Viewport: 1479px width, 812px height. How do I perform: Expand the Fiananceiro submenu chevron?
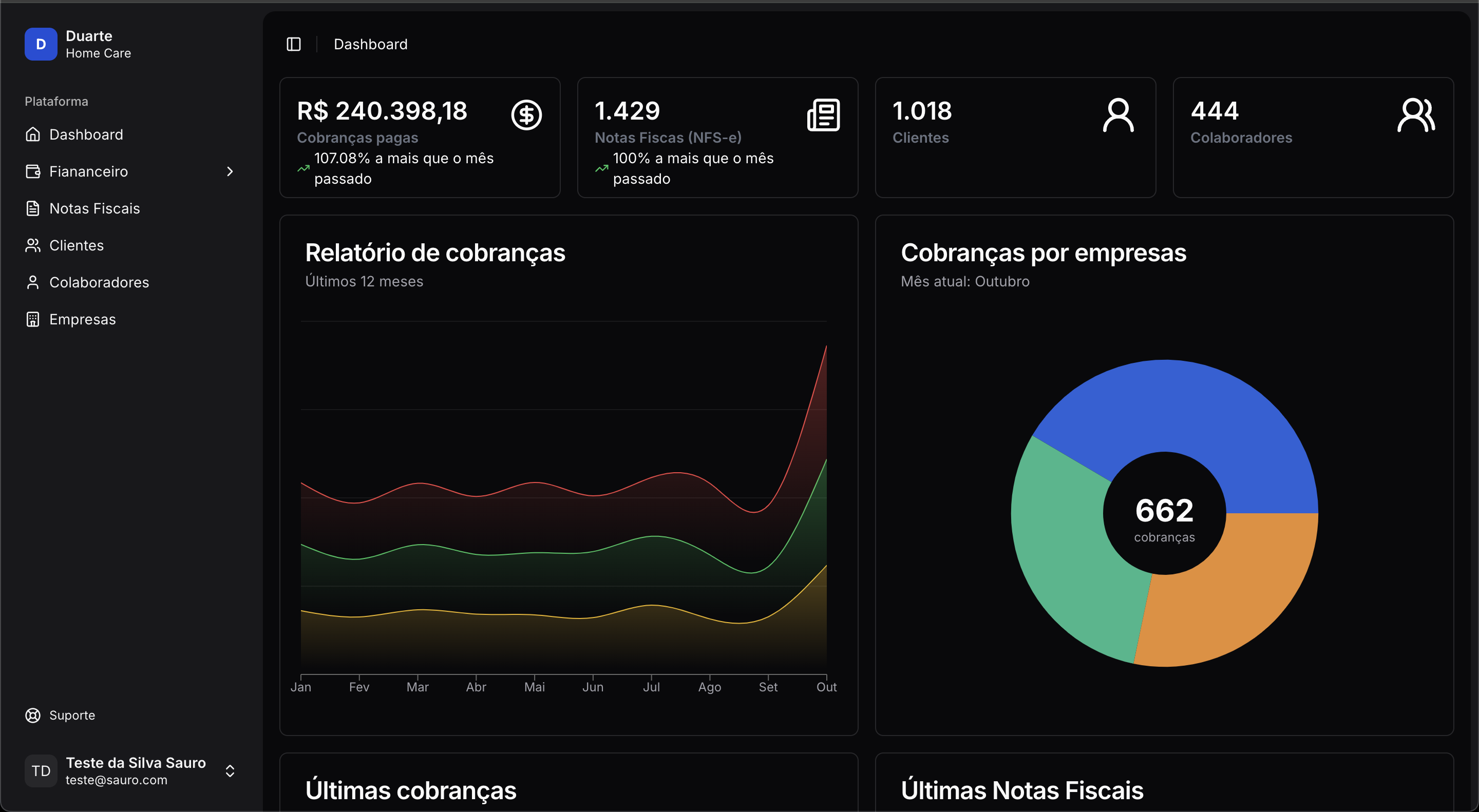[230, 171]
